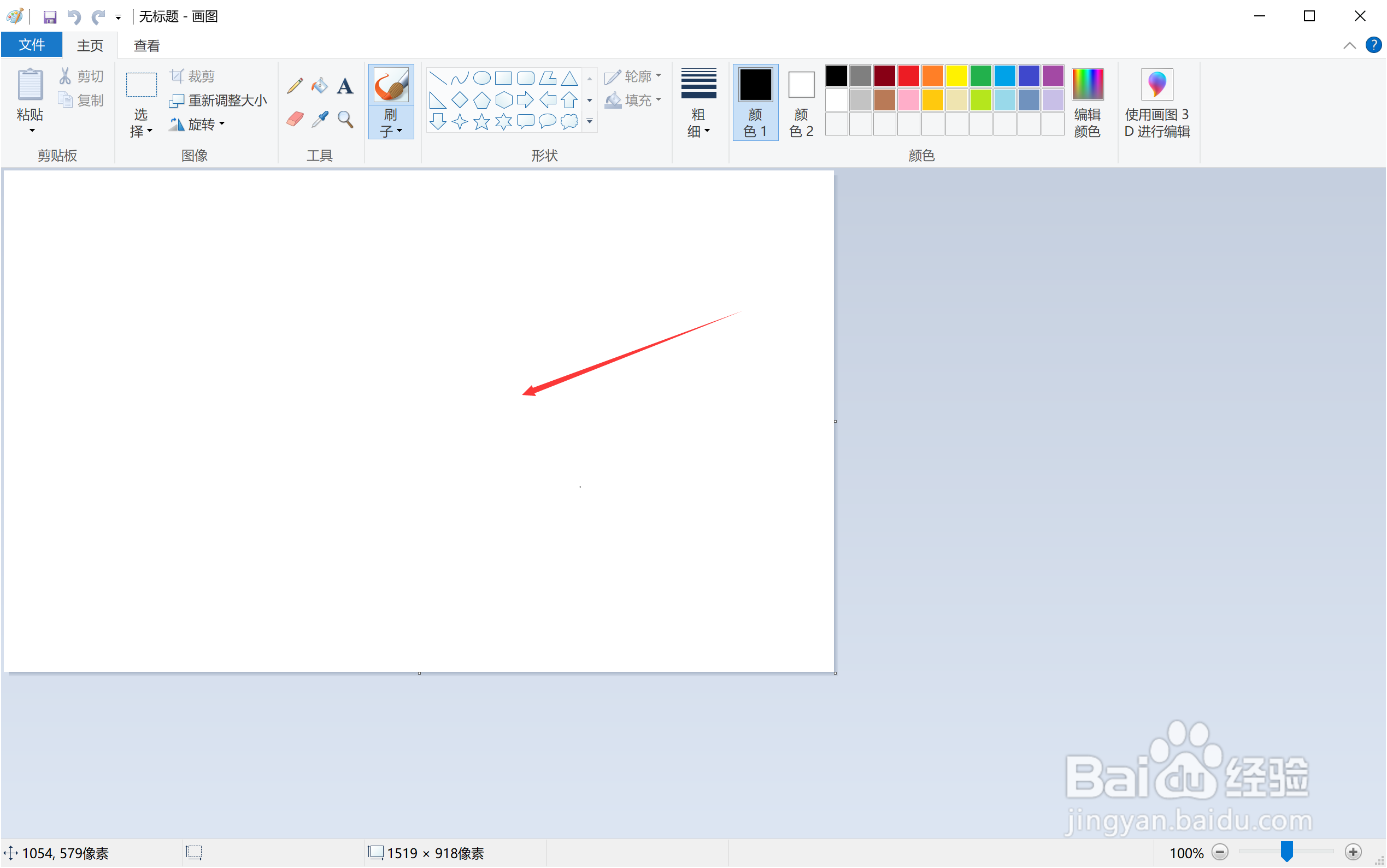Image resolution: width=1387 pixels, height=868 pixels.
Task: Click the Save icon in title bar
Action: click(50, 16)
